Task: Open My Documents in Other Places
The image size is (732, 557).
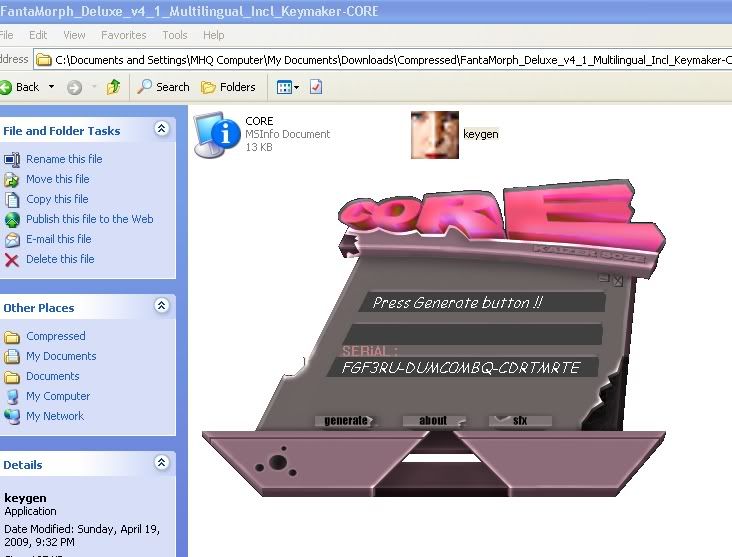Action: tap(61, 357)
